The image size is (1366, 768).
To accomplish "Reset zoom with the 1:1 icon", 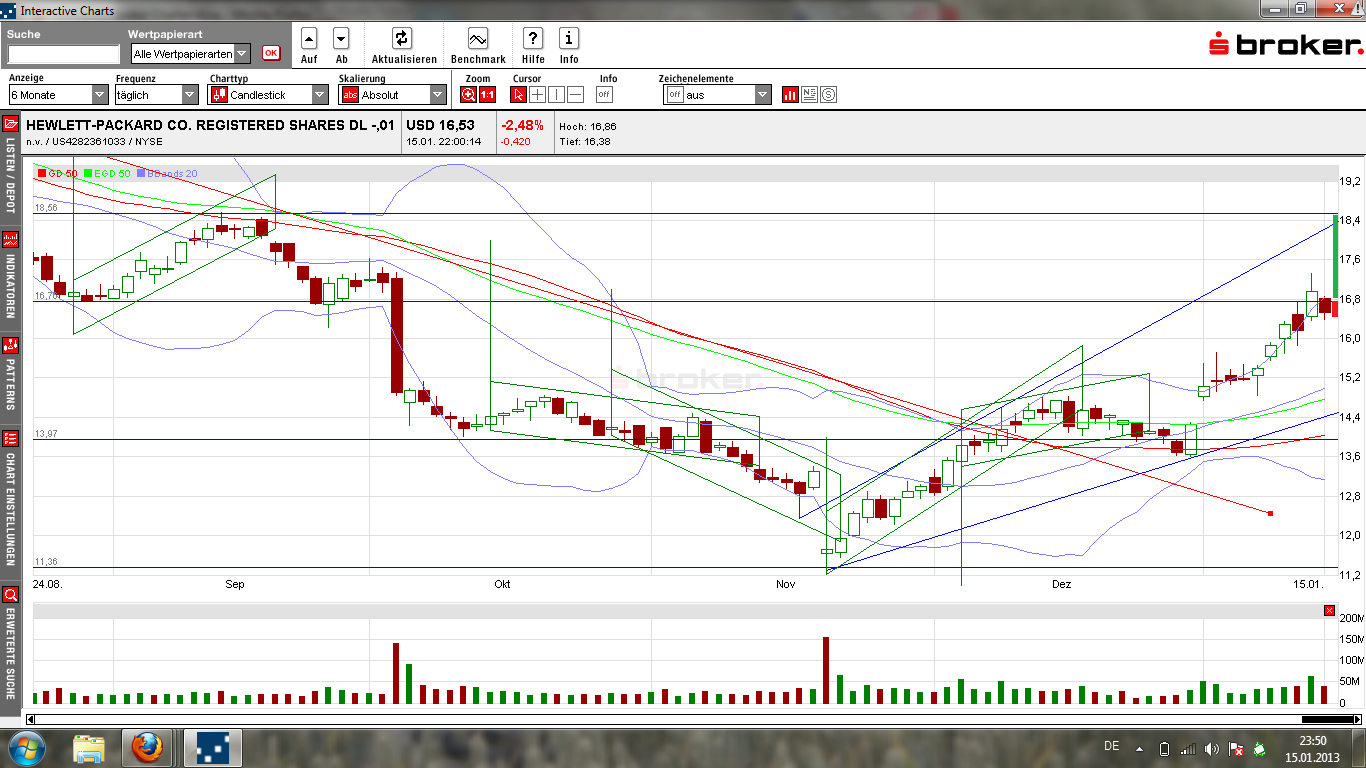I will tap(487, 95).
